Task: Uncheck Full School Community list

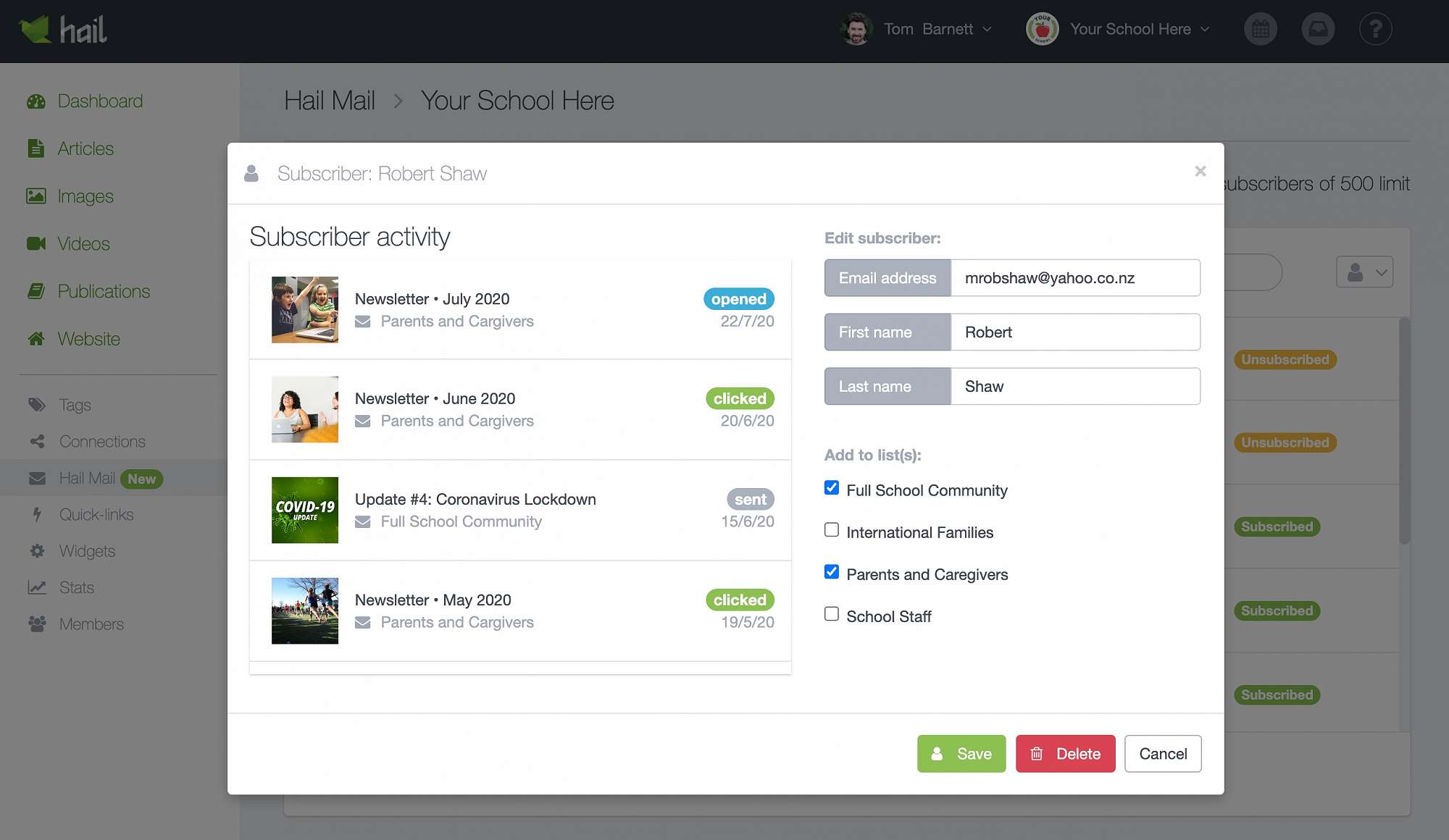Action: pos(832,488)
